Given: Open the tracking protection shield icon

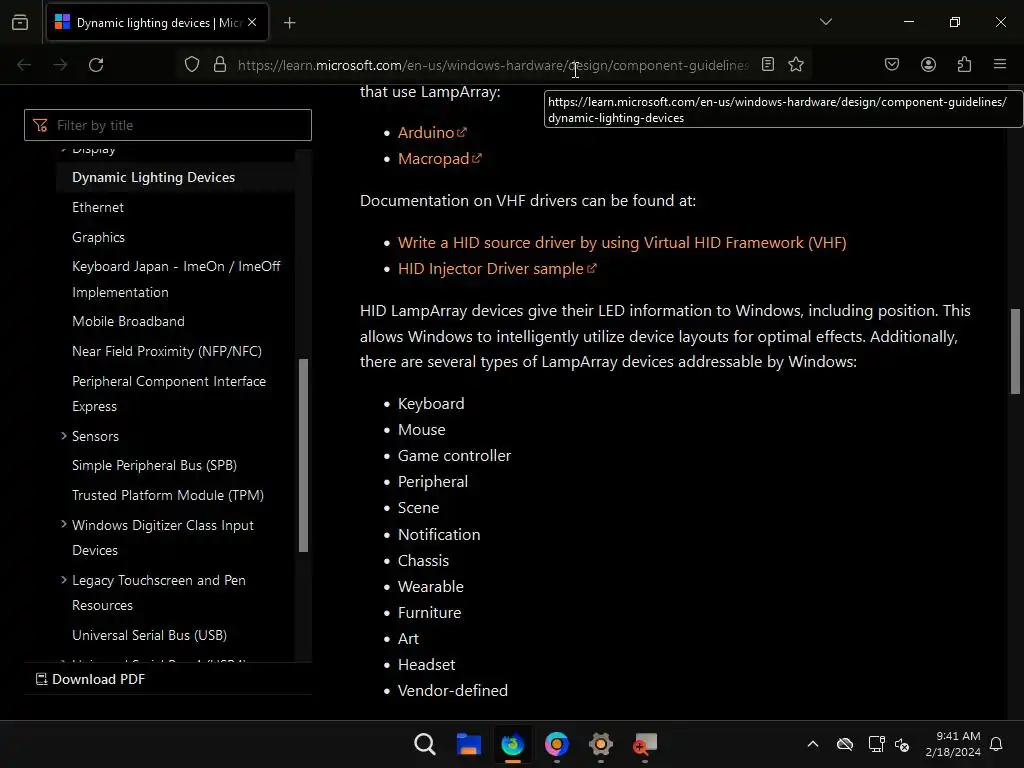Looking at the screenshot, I should pos(191,65).
